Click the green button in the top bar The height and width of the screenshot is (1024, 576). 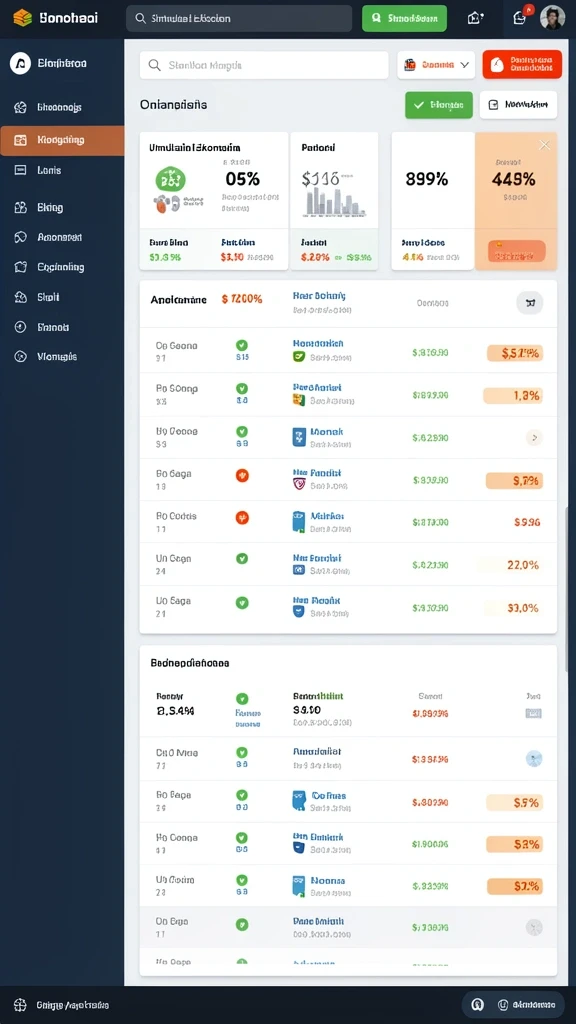(404, 18)
